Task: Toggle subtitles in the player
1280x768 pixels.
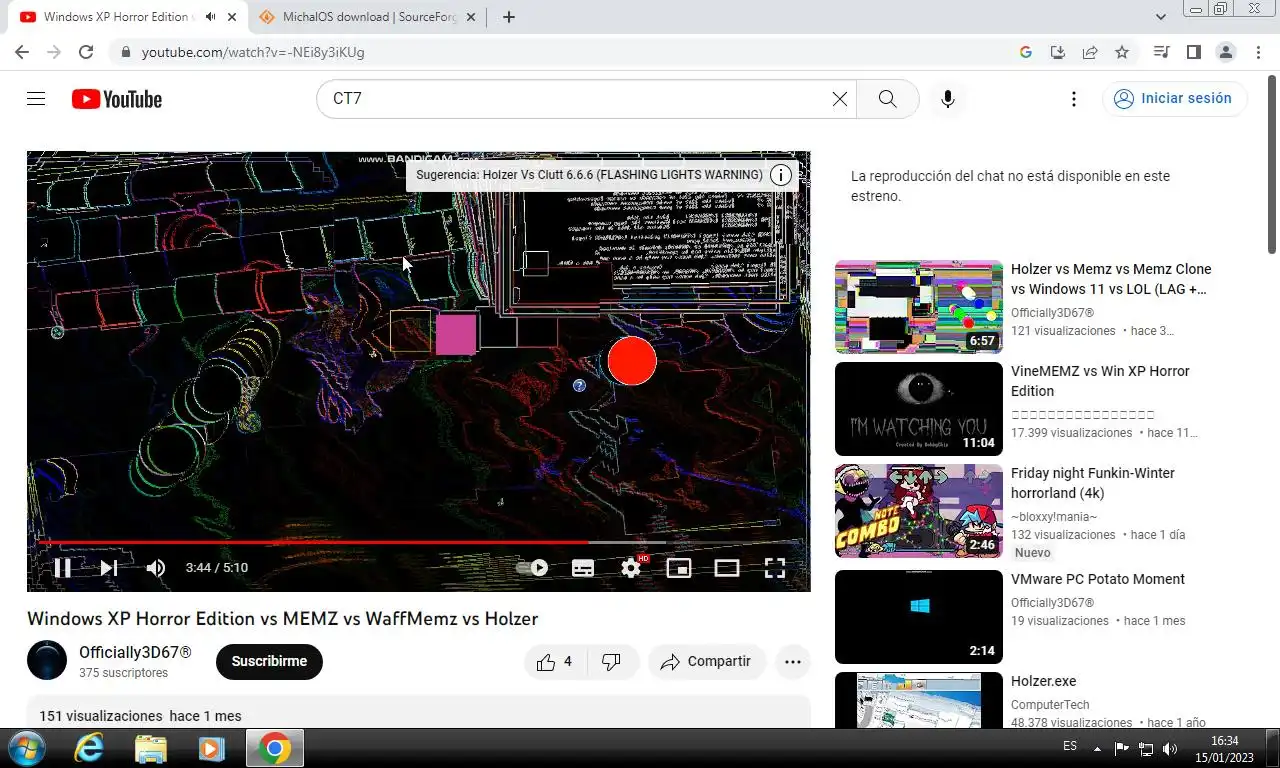Action: click(x=583, y=568)
